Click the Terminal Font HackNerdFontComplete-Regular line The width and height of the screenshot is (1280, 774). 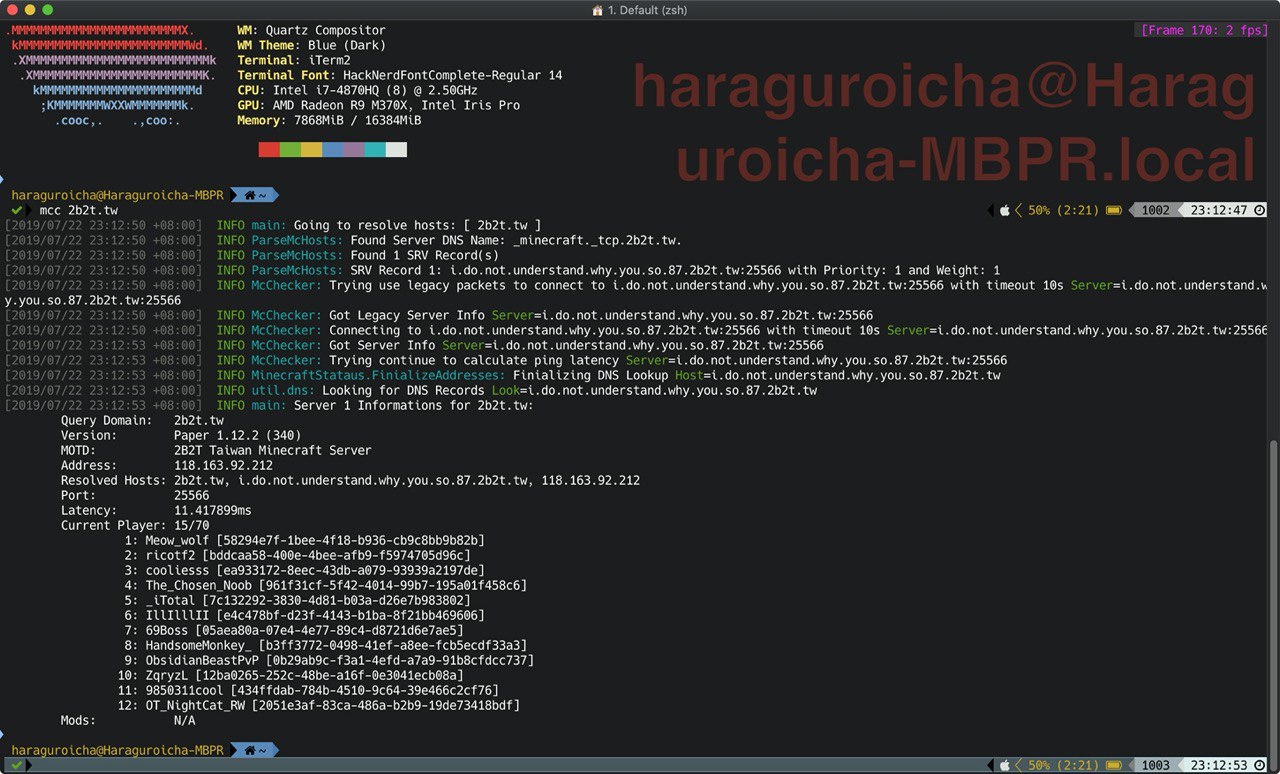[399, 75]
